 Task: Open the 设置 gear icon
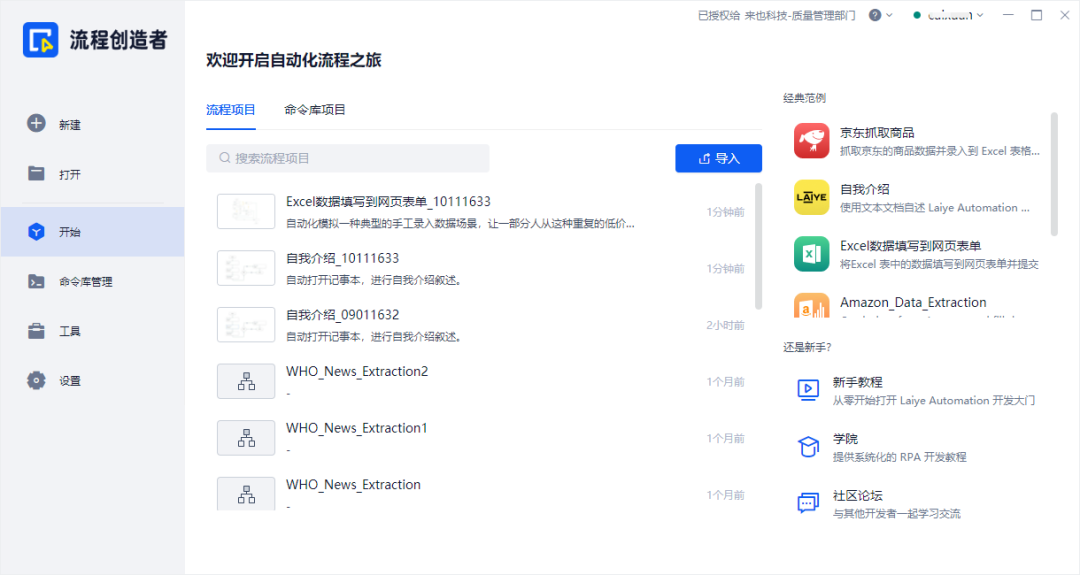pos(36,380)
